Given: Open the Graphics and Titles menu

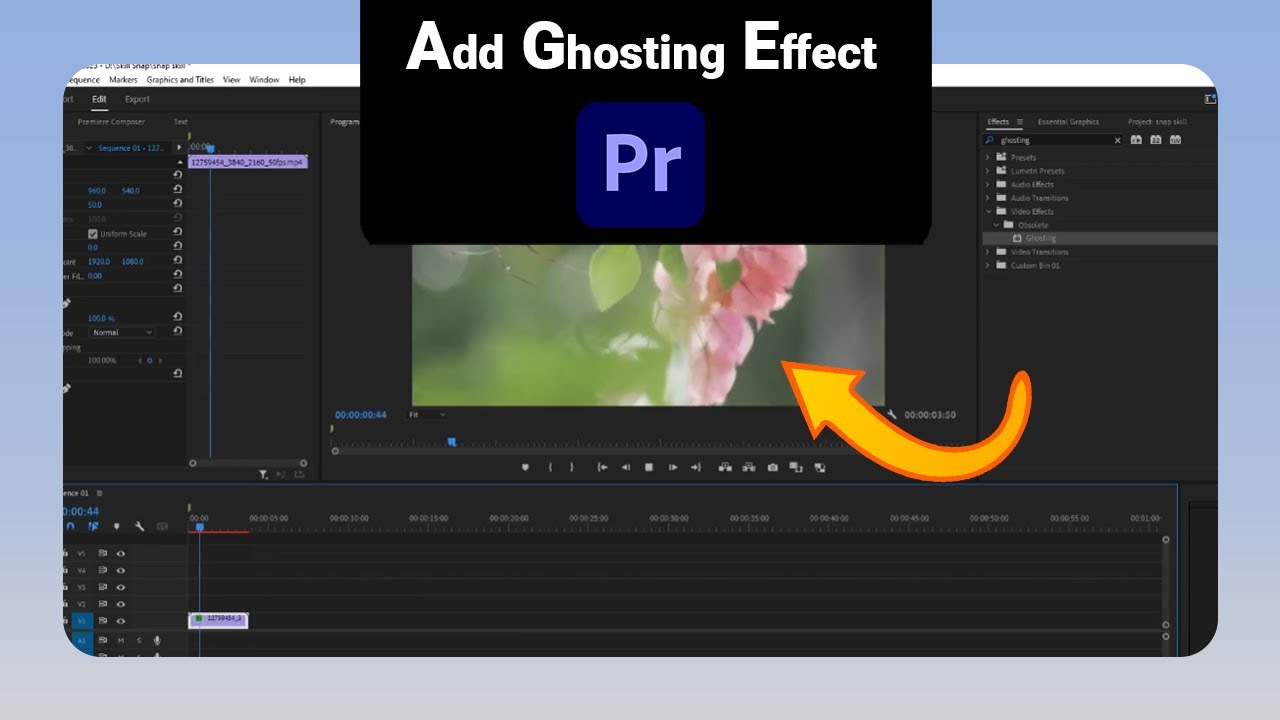Looking at the screenshot, I should [180, 80].
